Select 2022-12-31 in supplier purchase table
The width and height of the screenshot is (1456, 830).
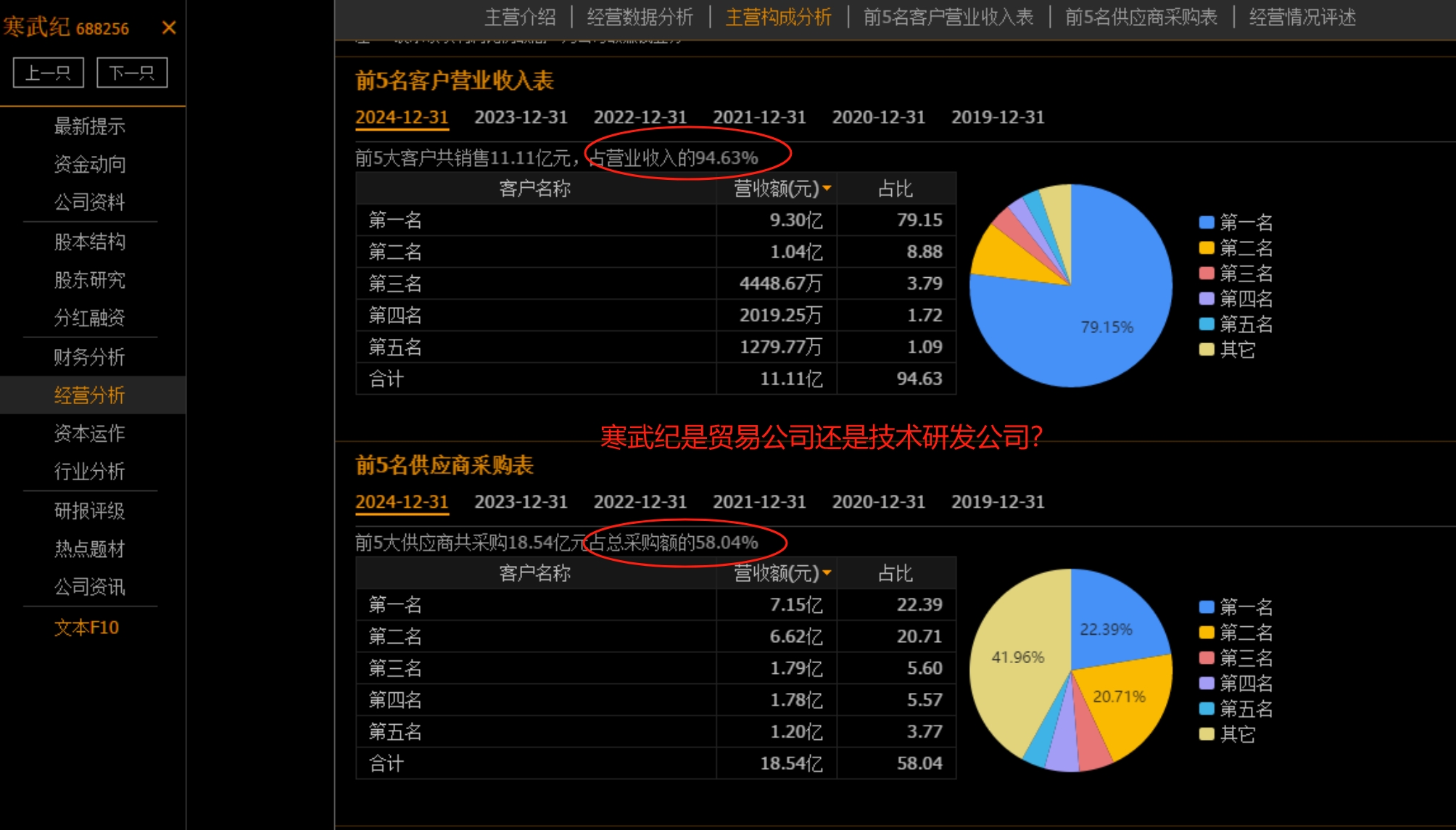click(640, 502)
